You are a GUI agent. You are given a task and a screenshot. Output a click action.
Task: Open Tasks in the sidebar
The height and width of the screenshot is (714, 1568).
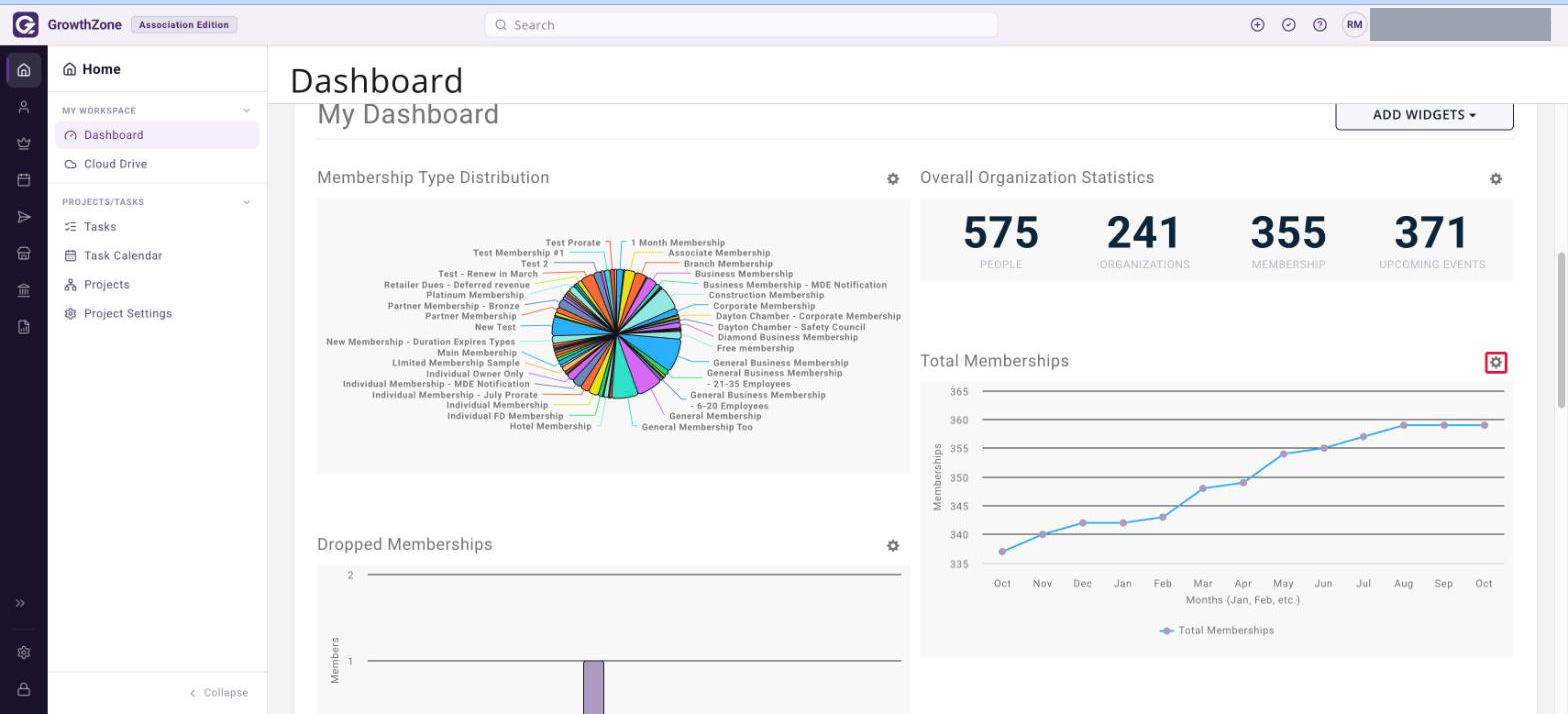157,227
